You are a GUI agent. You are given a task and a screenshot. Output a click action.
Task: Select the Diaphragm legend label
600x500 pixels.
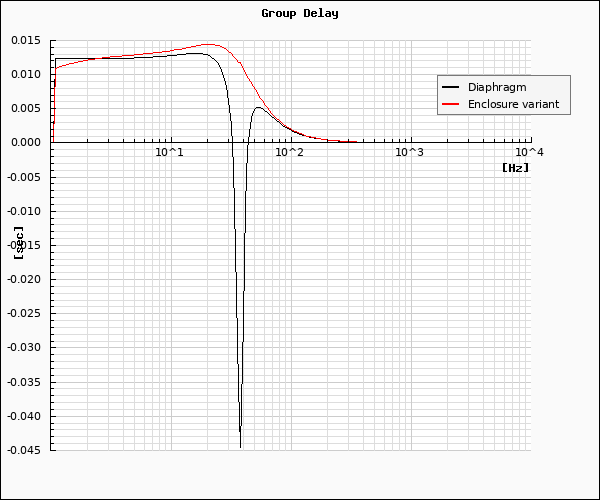pyautogui.click(x=497, y=88)
